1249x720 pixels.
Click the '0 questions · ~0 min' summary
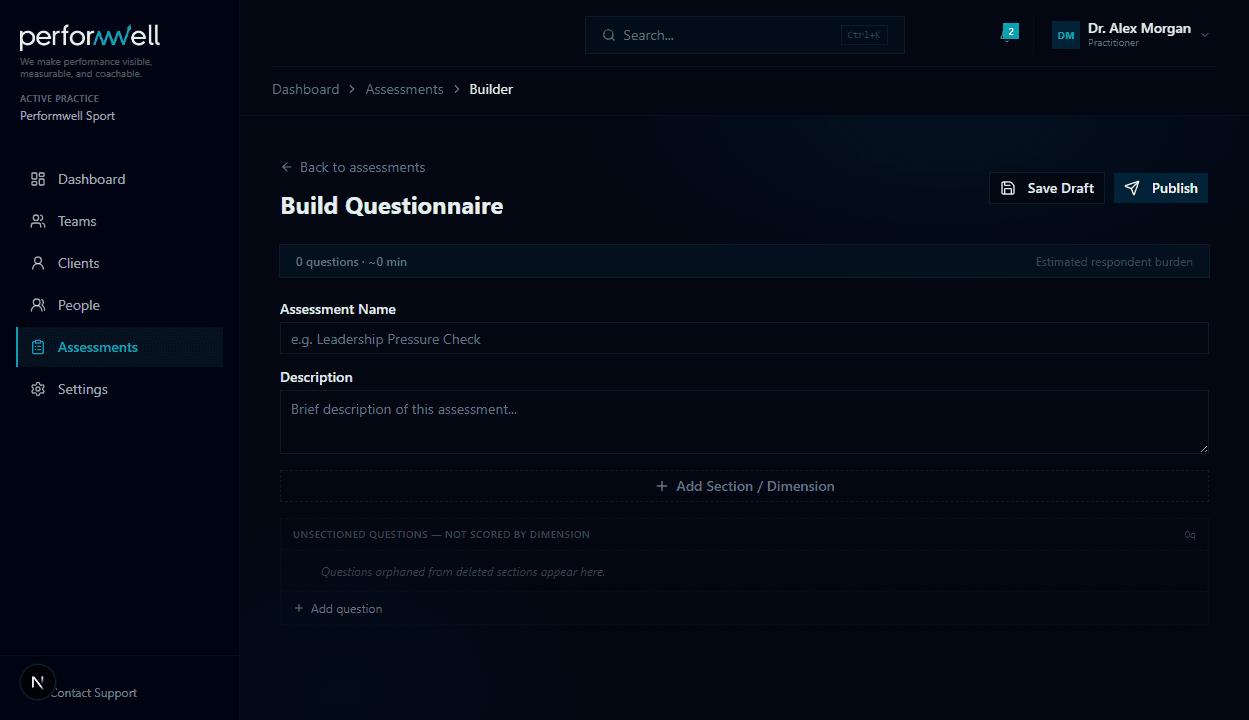(x=351, y=262)
